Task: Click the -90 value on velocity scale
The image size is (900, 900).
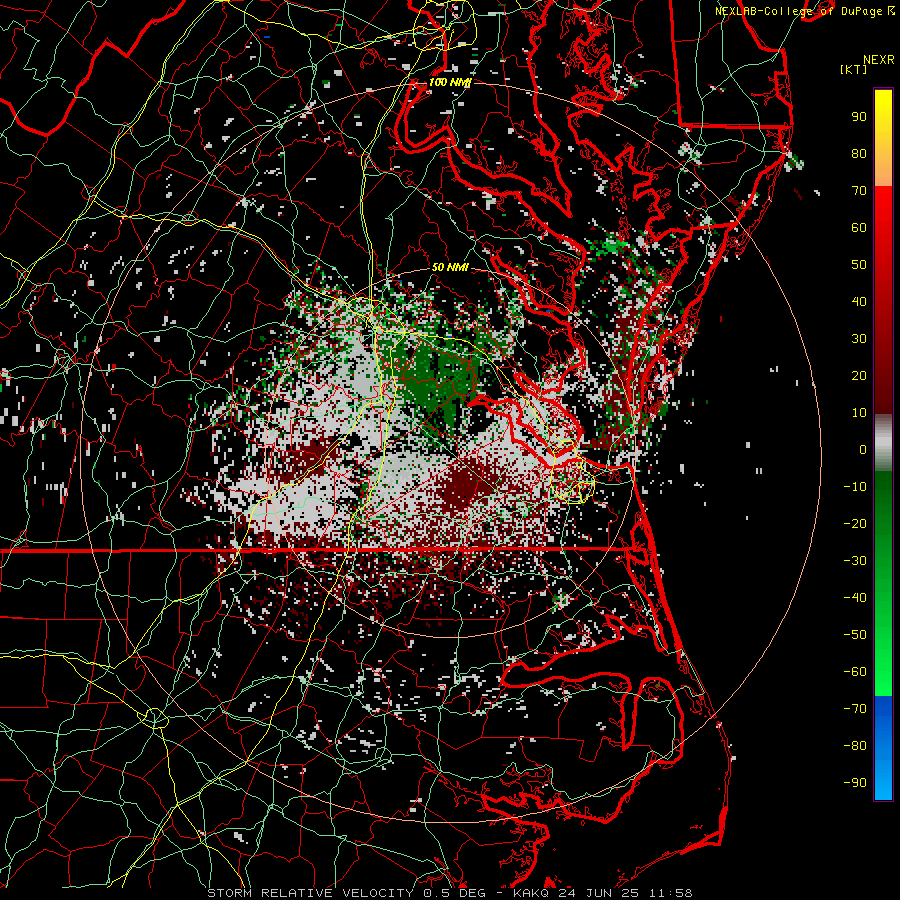Action: pyautogui.click(x=855, y=783)
